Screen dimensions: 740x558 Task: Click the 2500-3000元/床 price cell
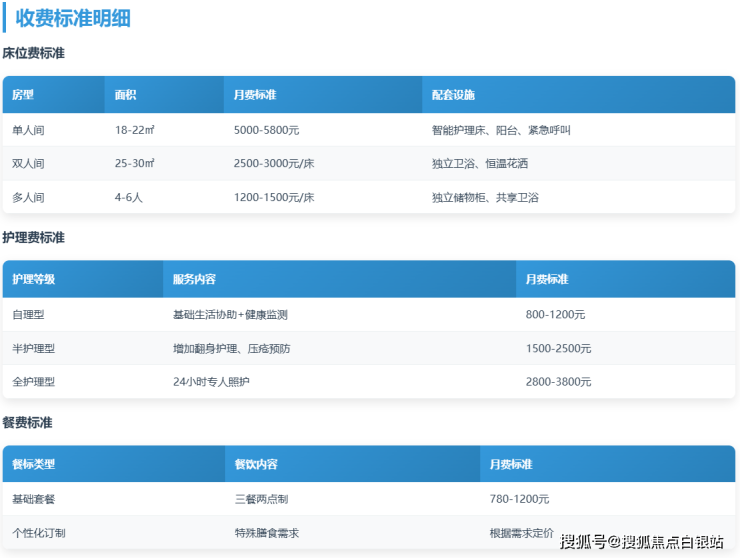[x=274, y=163]
